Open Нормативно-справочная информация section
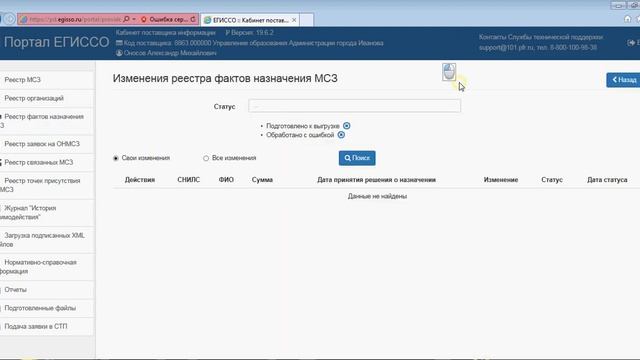640x360 pixels. pyautogui.click(x=47, y=267)
